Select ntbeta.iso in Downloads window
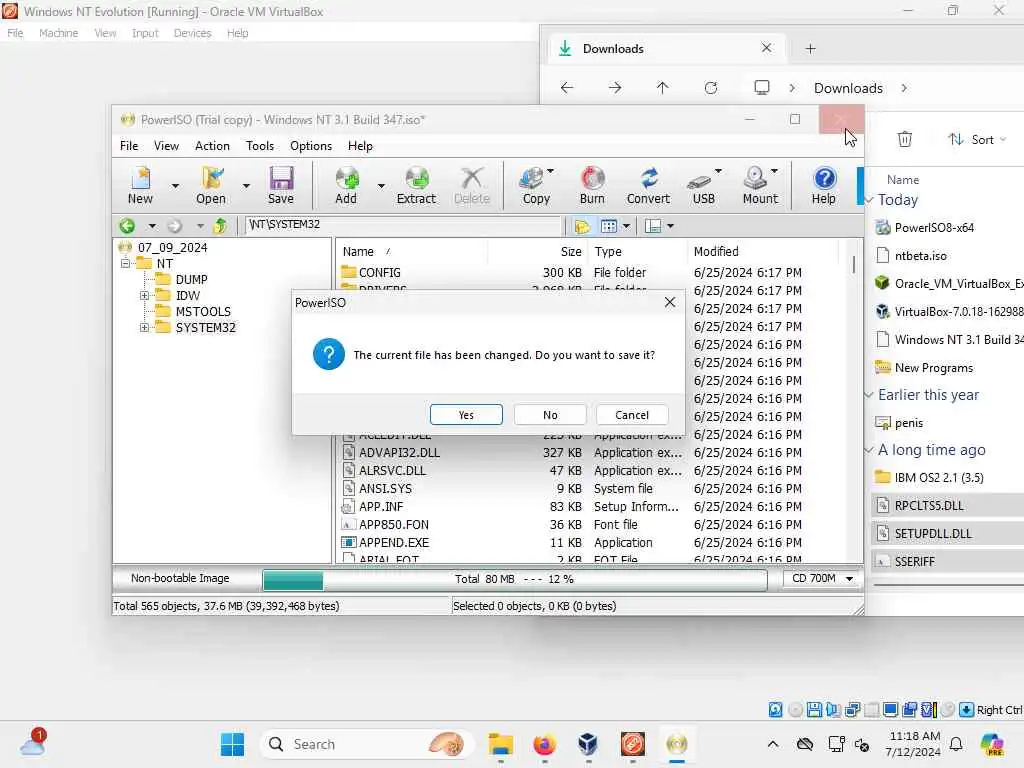Viewport: 1024px width, 768px height. click(x=920, y=256)
